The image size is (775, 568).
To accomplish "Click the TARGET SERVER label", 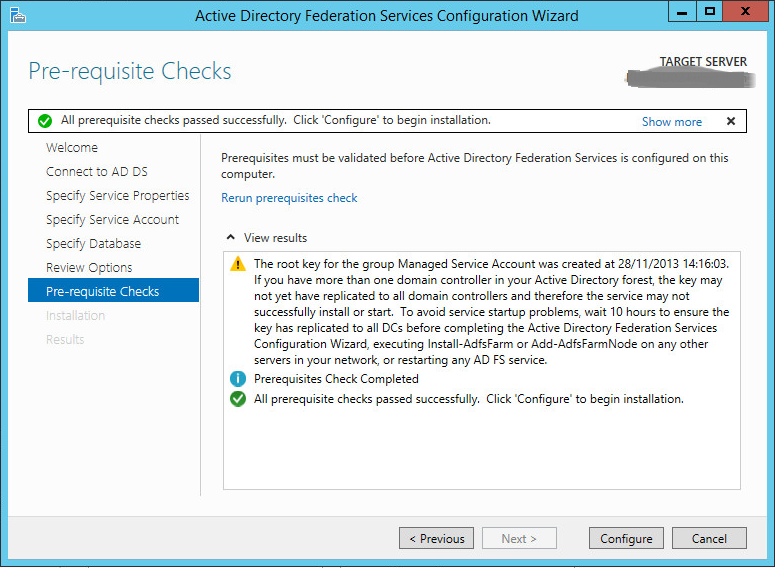I will point(703,62).
